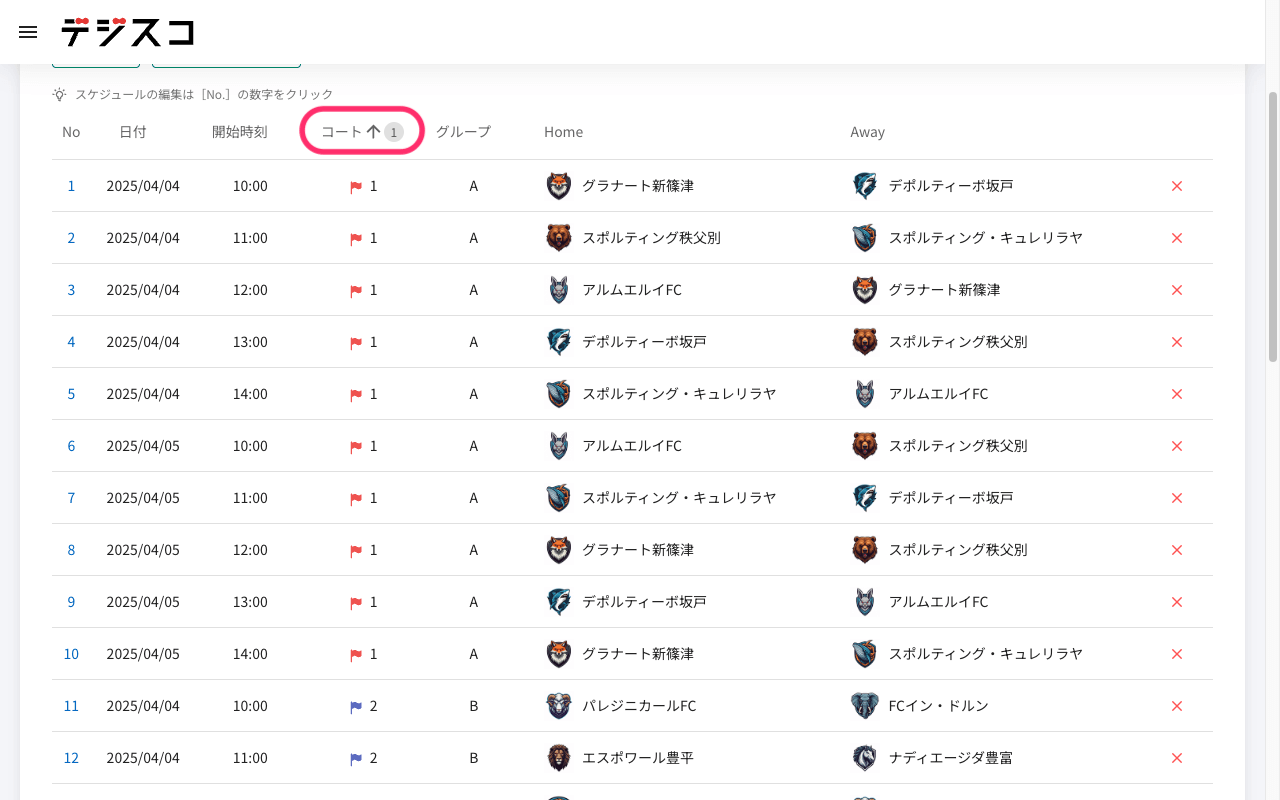
Task: Open schedule number 10 for editing
Action: click(x=71, y=654)
